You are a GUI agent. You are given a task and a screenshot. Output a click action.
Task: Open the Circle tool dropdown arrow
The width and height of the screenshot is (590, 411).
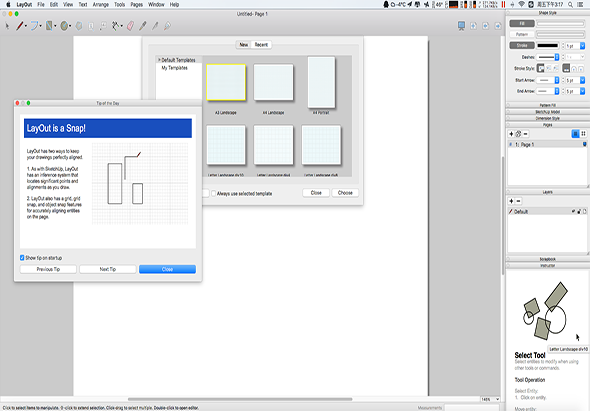tap(70, 26)
